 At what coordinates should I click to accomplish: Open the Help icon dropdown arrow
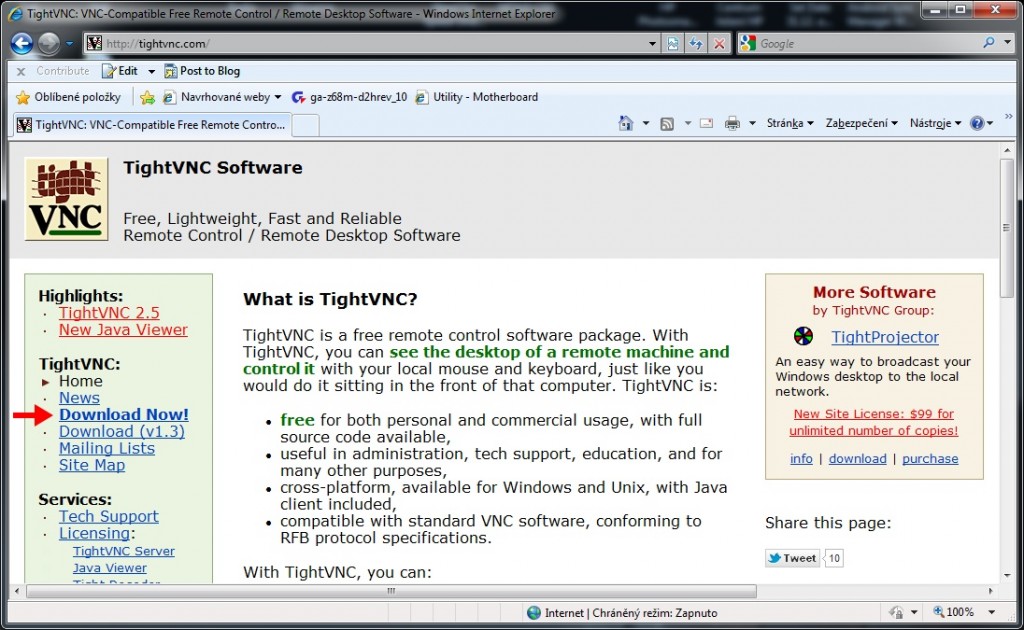point(990,123)
